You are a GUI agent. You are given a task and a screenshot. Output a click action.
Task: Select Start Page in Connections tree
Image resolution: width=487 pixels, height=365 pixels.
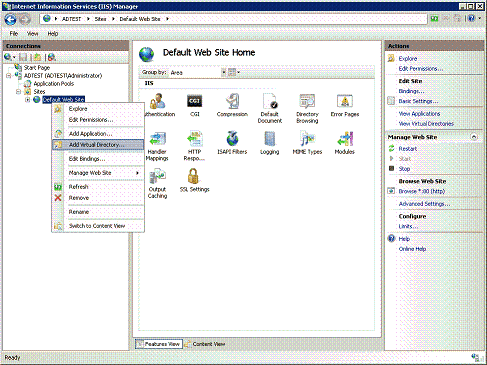tap(37, 68)
